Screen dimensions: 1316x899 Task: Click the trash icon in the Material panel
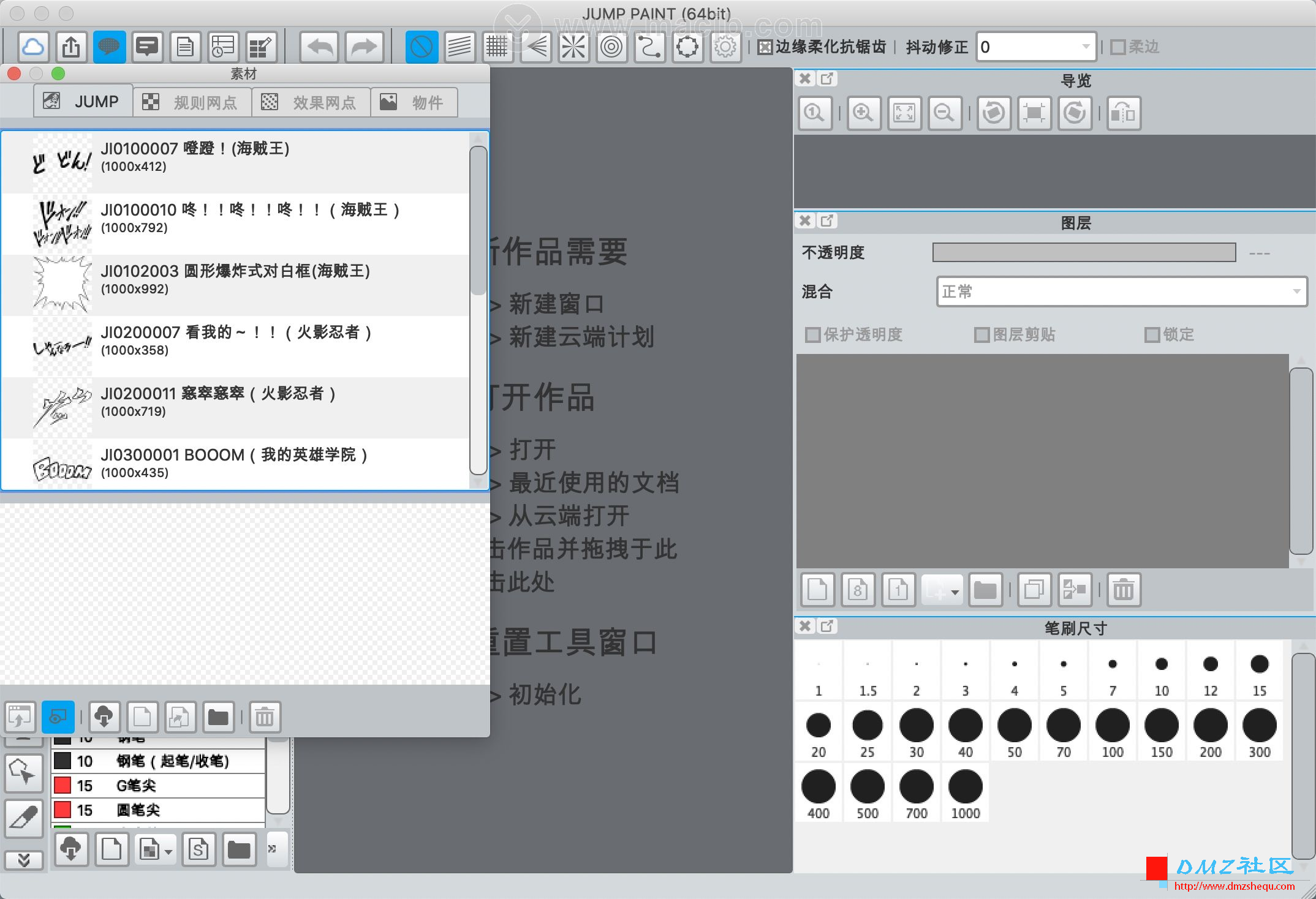pos(265,717)
